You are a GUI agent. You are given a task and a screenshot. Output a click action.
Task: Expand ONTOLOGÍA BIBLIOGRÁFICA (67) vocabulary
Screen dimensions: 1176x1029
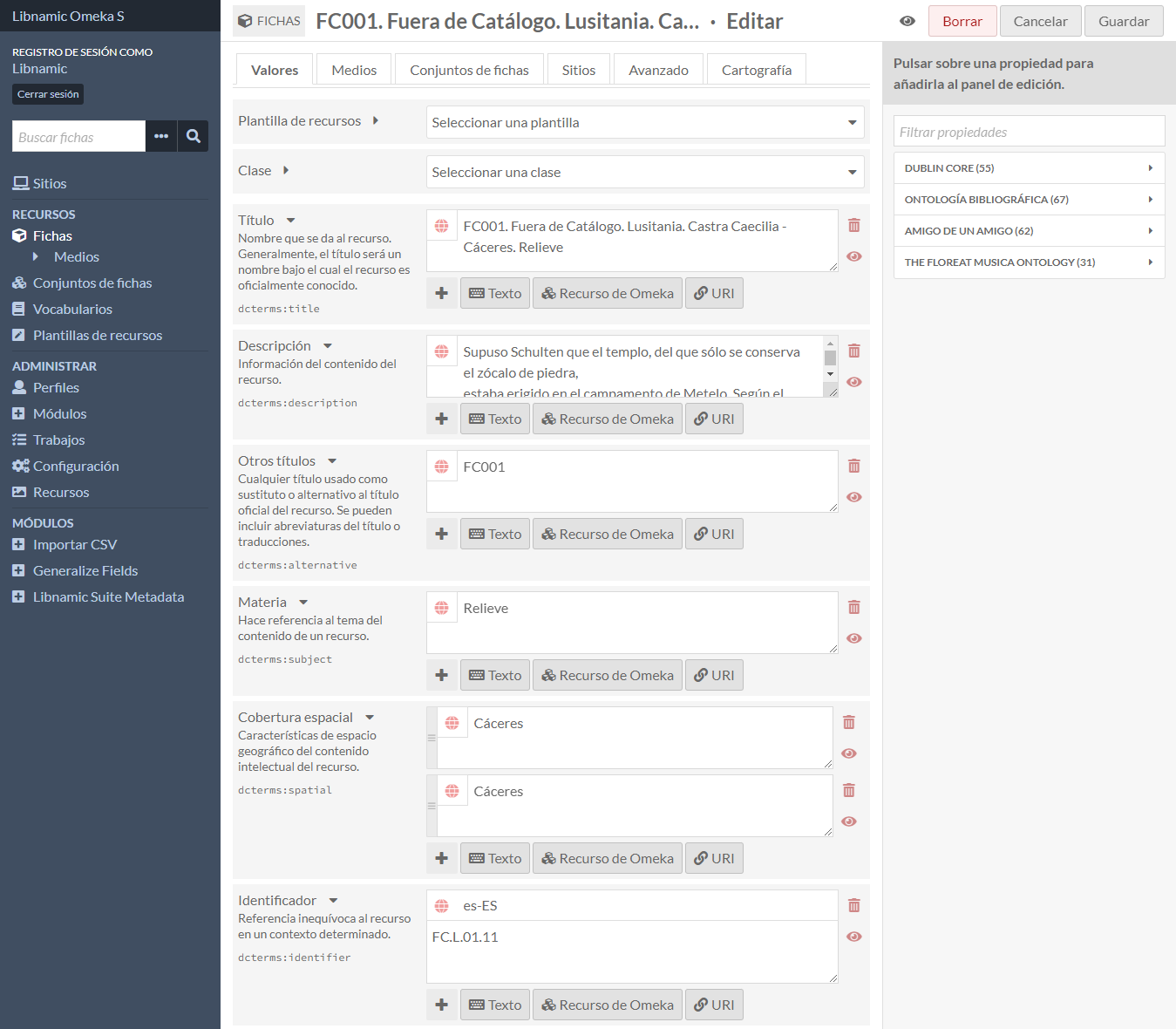(x=1029, y=200)
